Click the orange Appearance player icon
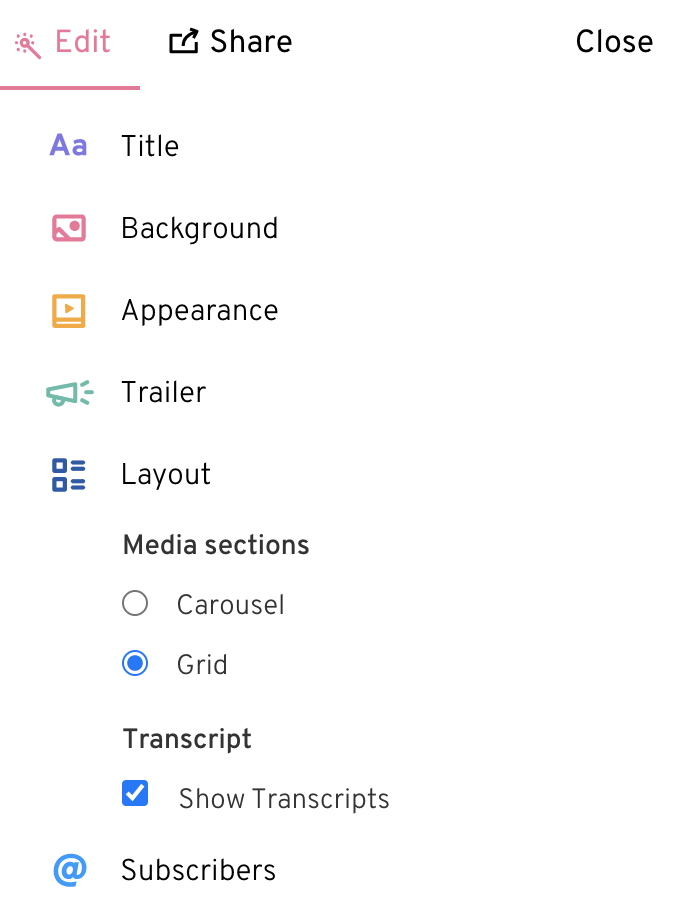The height and width of the screenshot is (918, 684). point(69,310)
